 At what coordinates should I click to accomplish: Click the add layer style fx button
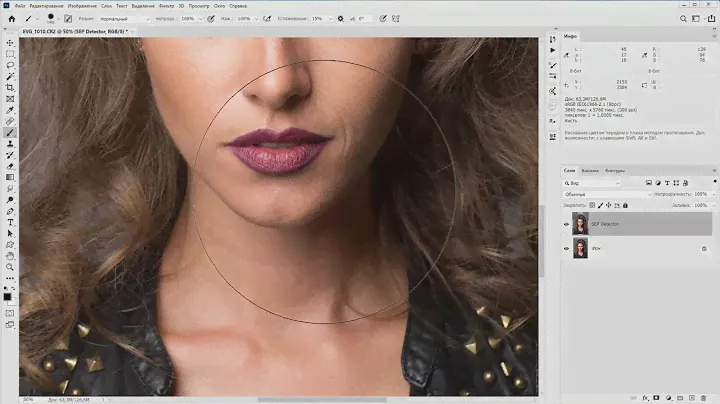click(x=647, y=397)
